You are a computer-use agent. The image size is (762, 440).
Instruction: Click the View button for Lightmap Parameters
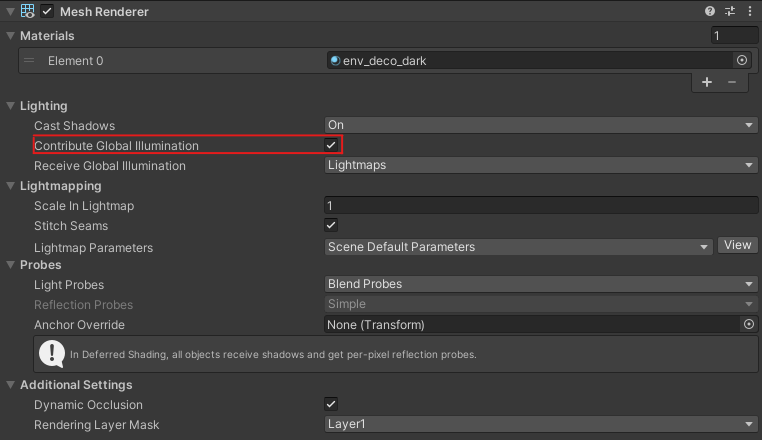737,245
